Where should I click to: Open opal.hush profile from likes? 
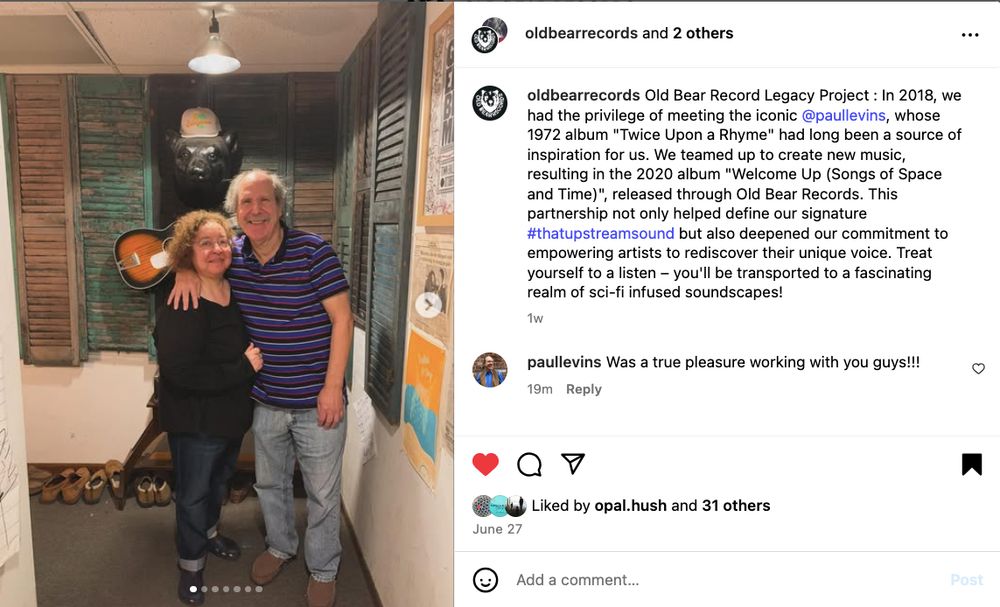pyautogui.click(x=630, y=506)
